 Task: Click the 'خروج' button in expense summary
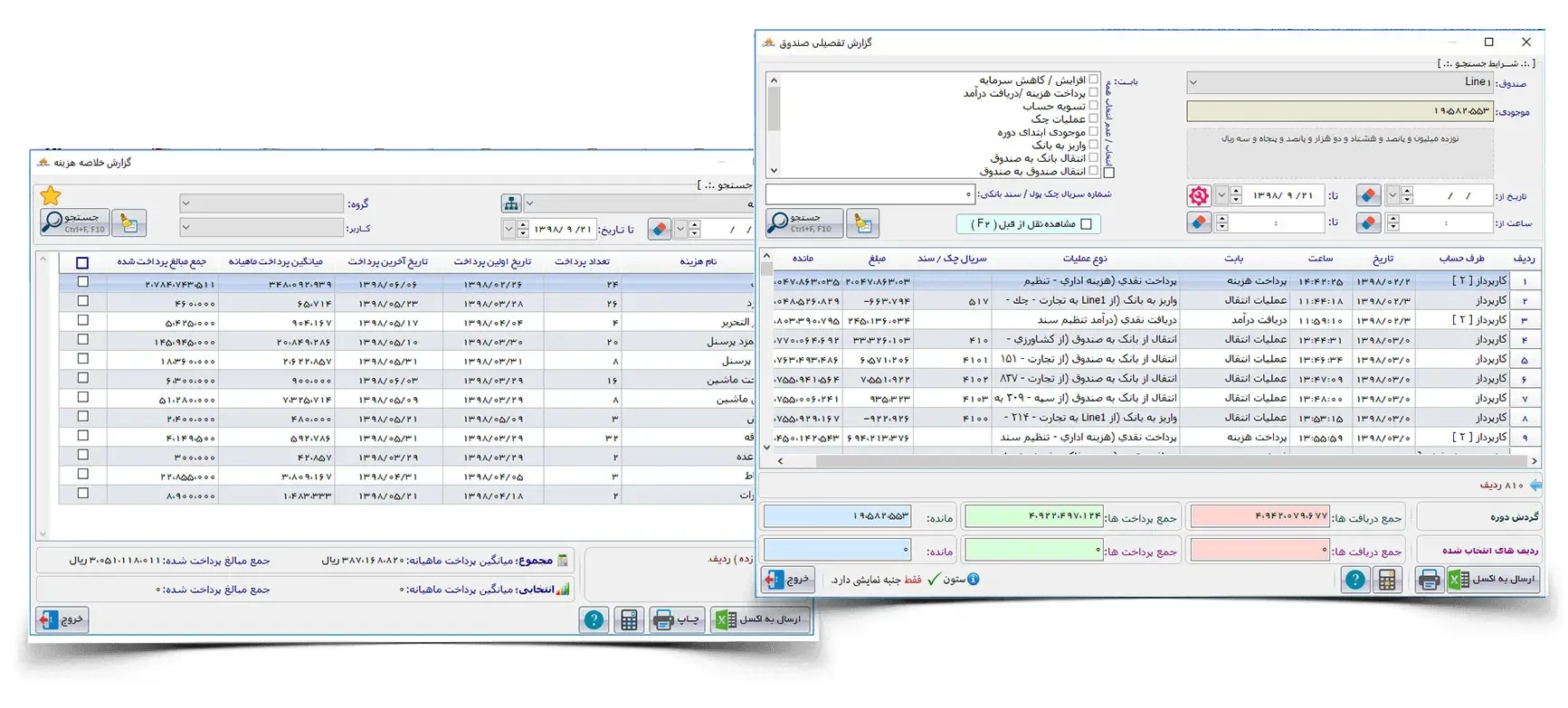click(62, 619)
